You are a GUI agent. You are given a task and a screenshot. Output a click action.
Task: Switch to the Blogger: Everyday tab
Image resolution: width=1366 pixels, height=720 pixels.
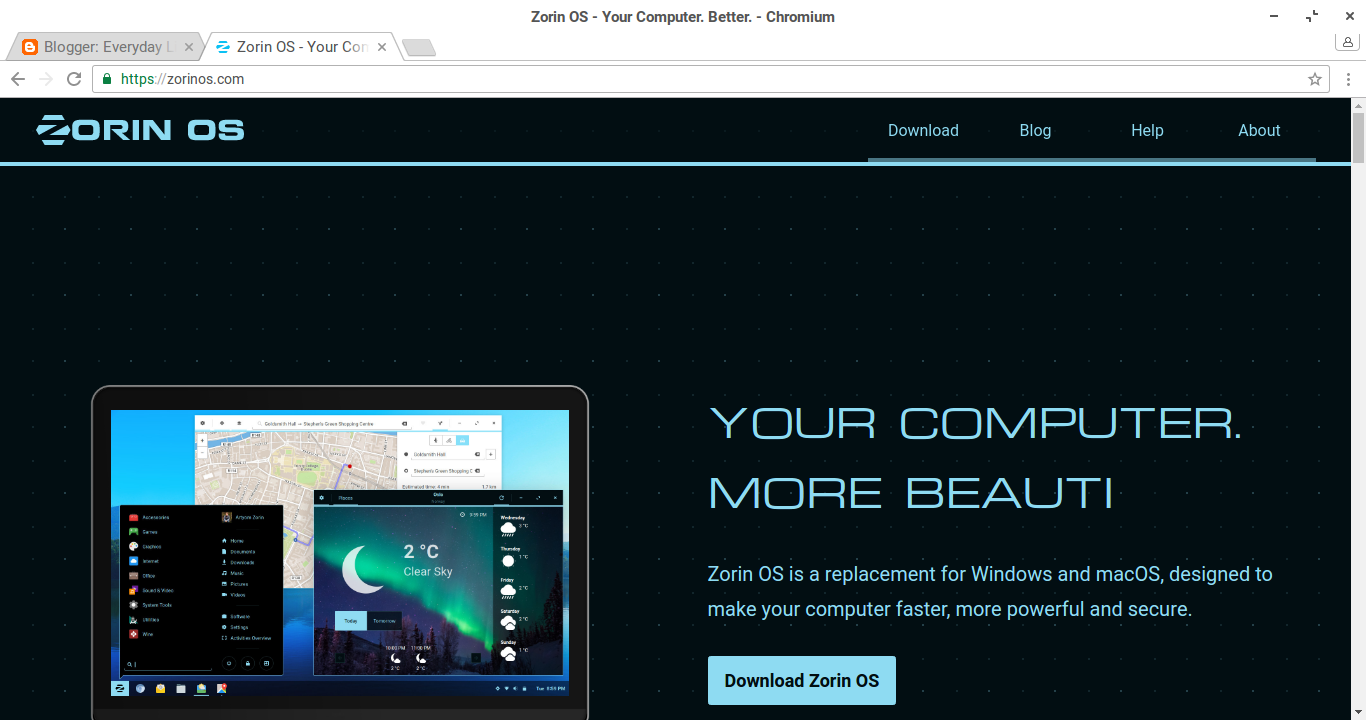[x=105, y=47]
